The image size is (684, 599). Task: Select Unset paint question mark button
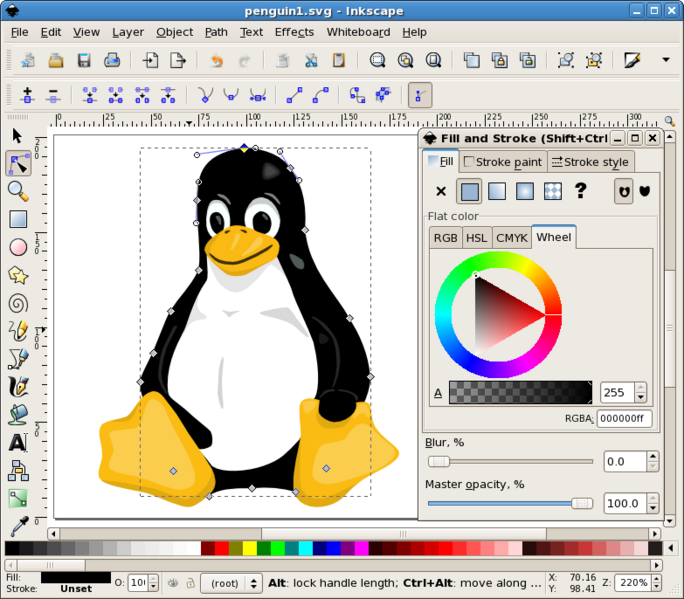tap(580, 191)
